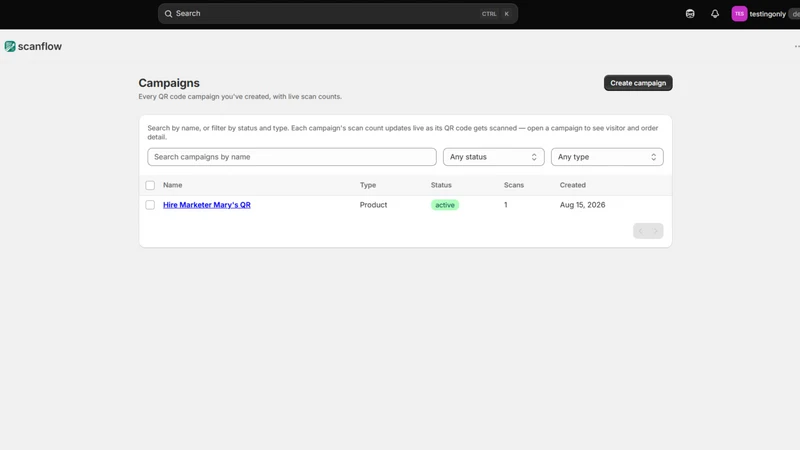Click the Name column header
The height and width of the screenshot is (450, 800).
(x=172, y=185)
